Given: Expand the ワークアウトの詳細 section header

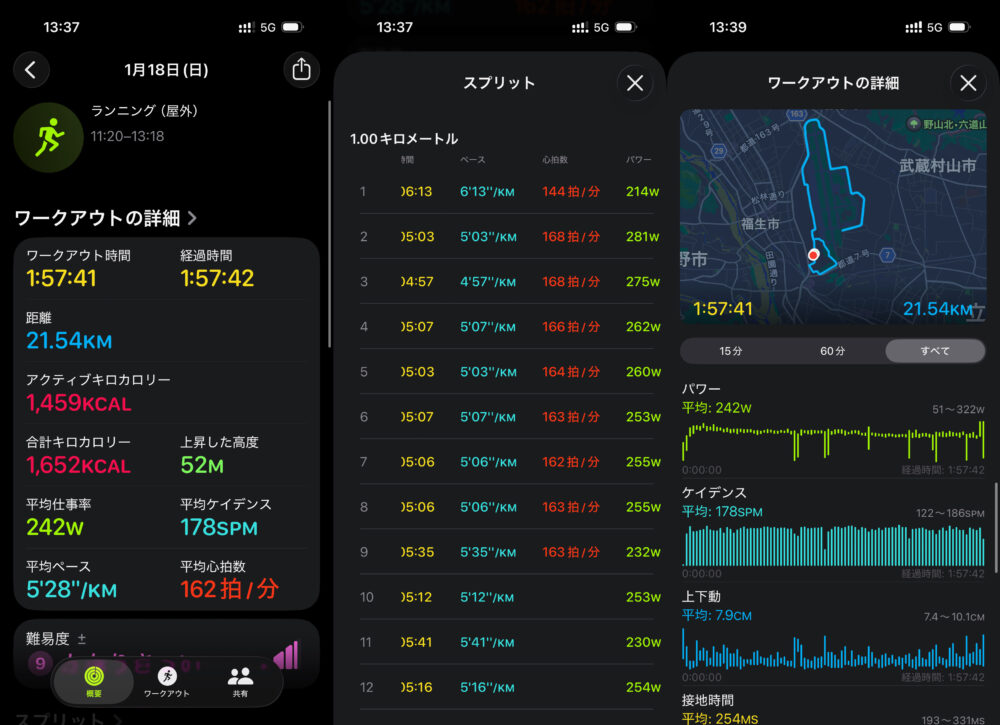Looking at the screenshot, I should pos(105,217).
